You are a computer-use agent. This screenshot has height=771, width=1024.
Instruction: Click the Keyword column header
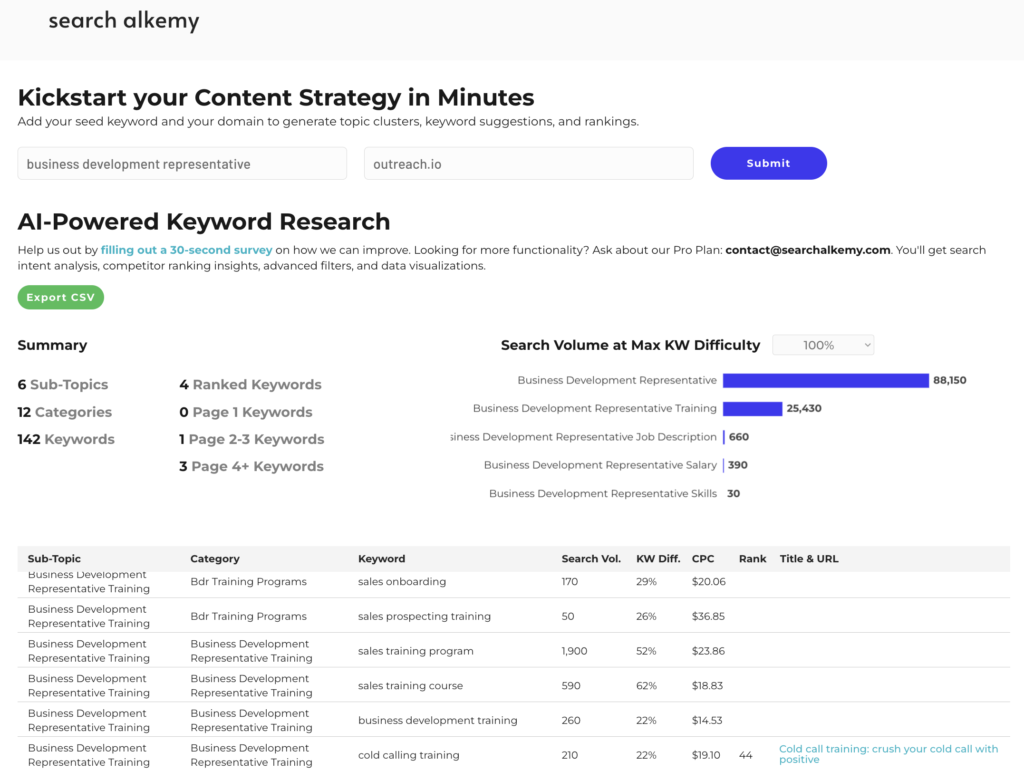click(x=381, y=559)
